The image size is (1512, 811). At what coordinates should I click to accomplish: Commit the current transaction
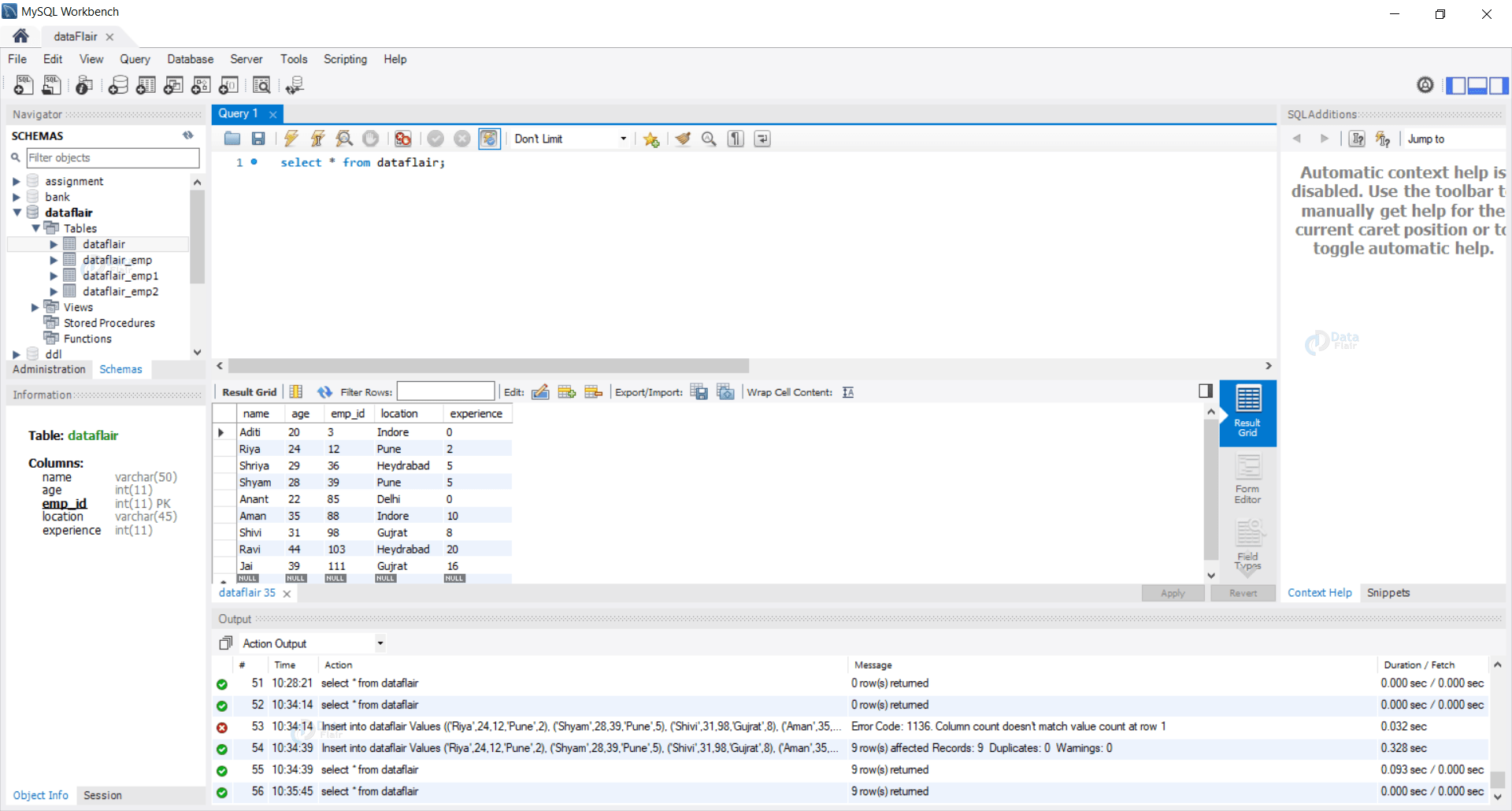click(435, 139)
